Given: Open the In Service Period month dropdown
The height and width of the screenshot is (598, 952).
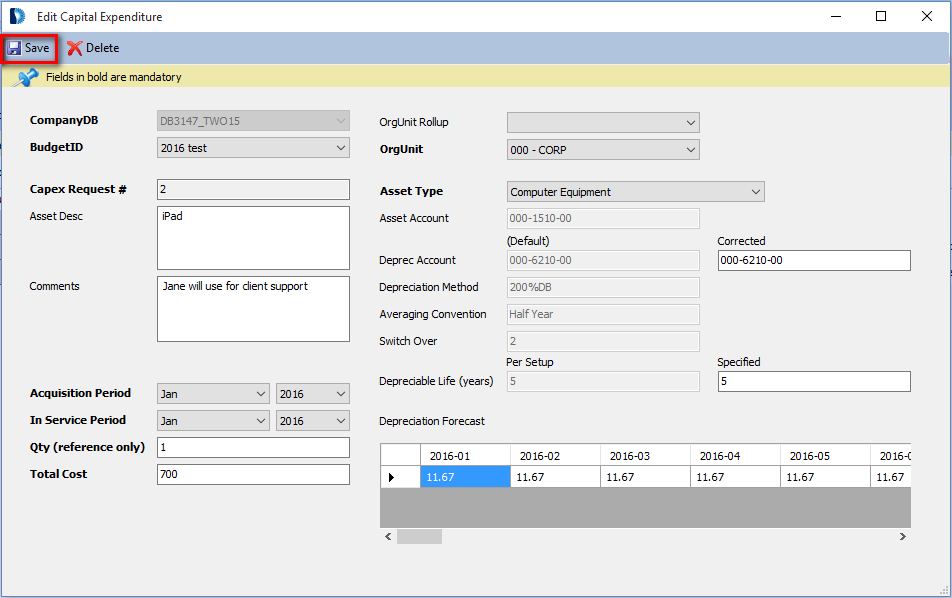Looking at the screenshot, I should coord(213,421).
